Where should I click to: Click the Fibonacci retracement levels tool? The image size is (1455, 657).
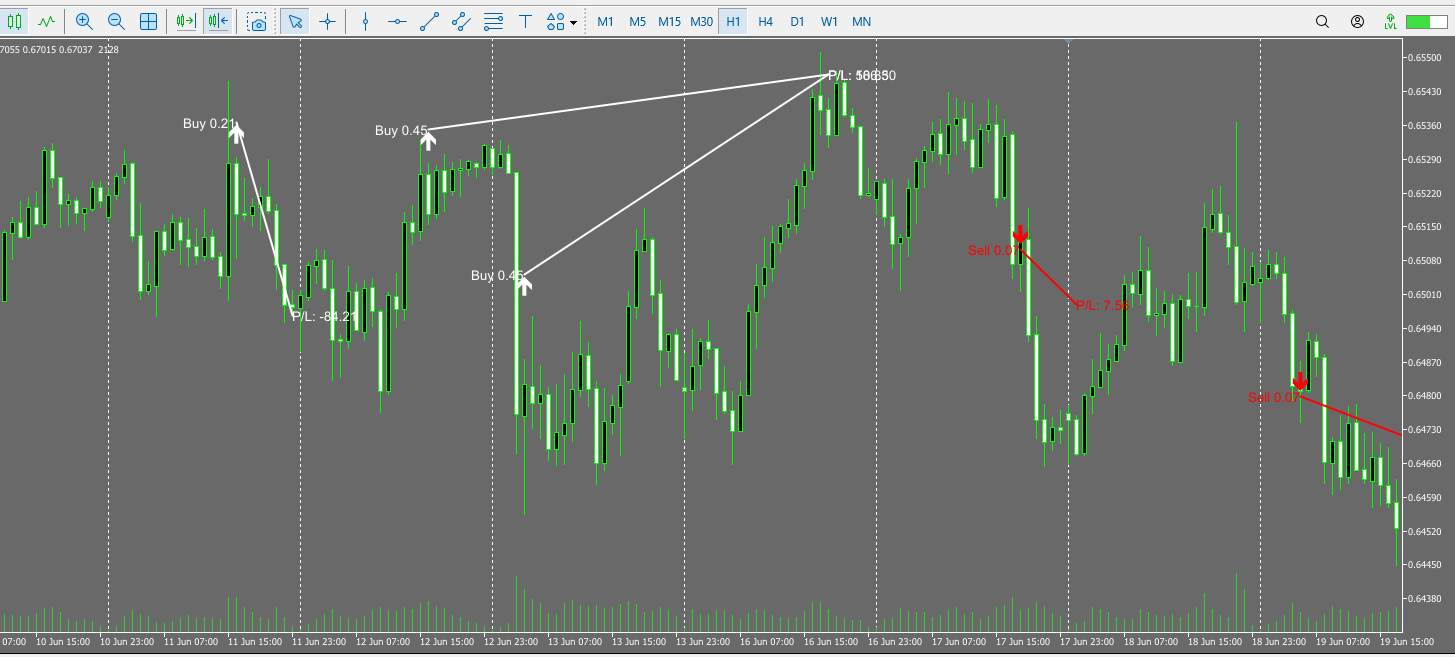click(x=493, y=20)
